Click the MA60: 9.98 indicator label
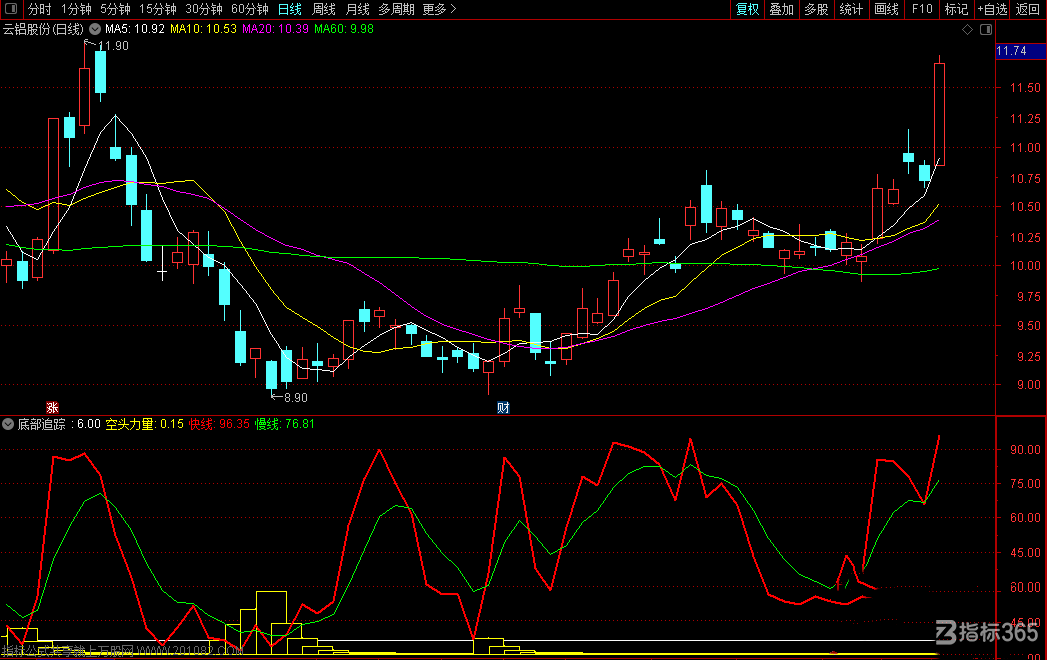1047x660 pixels. 344,29
